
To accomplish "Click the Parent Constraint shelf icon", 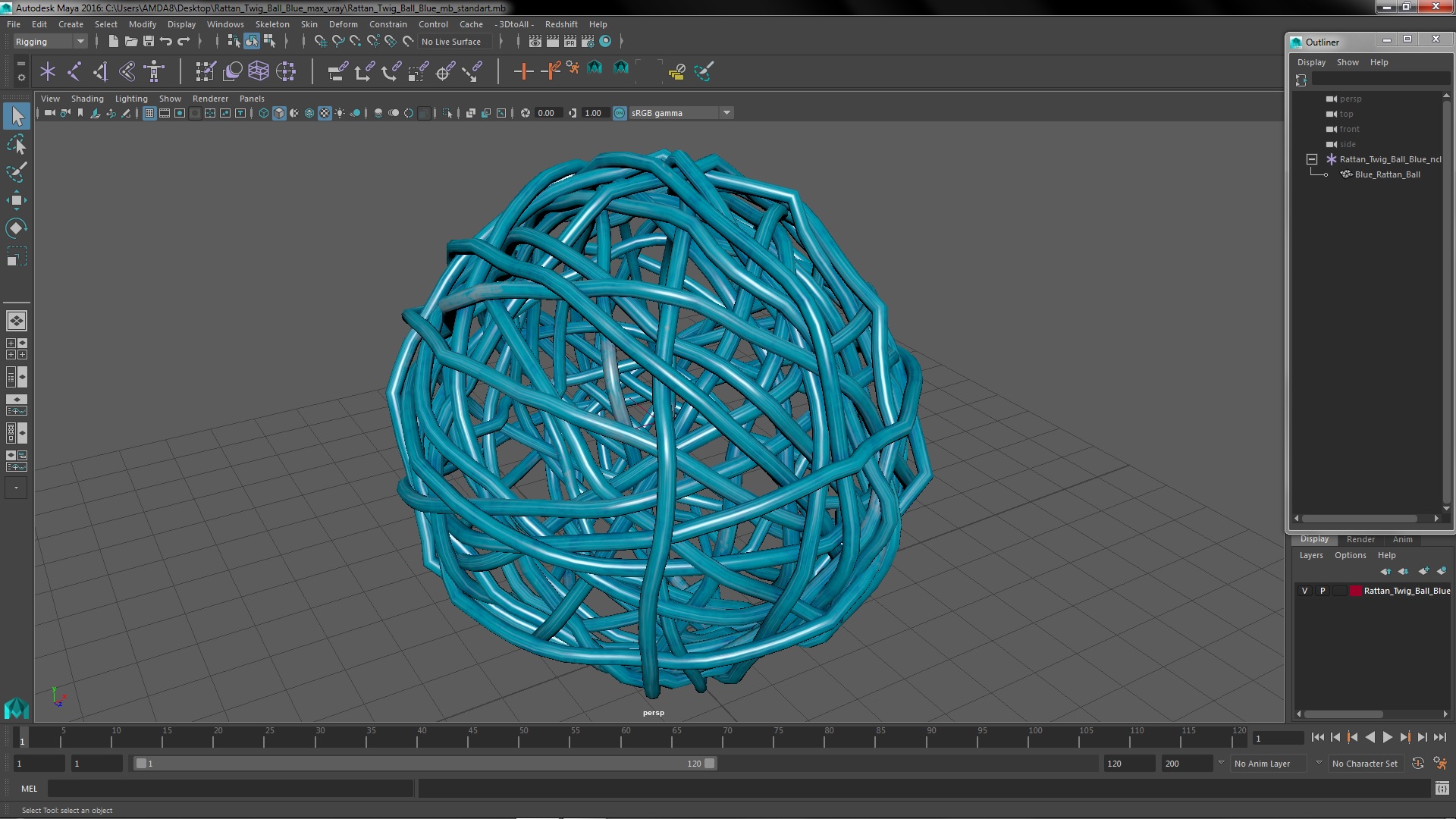I will (x=338, y=71).
